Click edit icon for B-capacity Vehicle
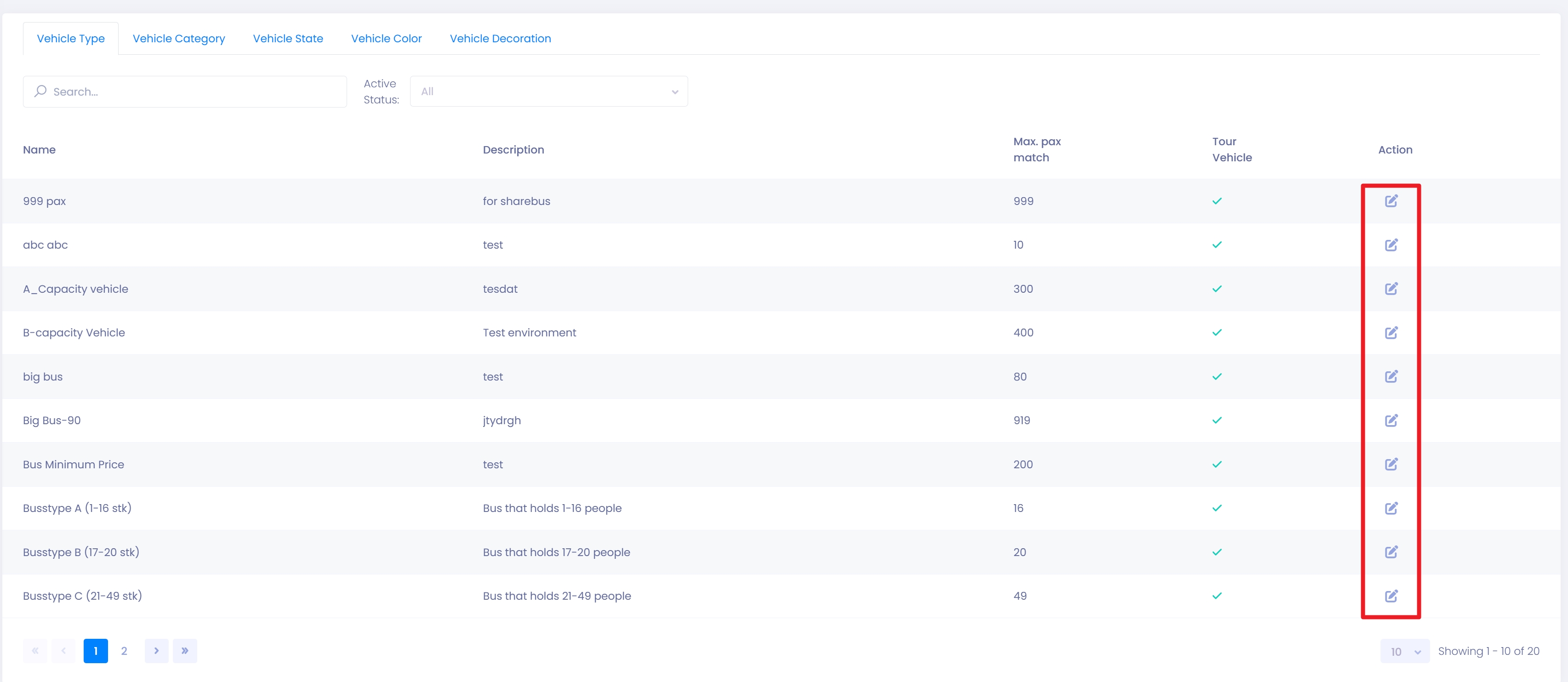The image size is (1568, 682). (x=1391, y=332)
